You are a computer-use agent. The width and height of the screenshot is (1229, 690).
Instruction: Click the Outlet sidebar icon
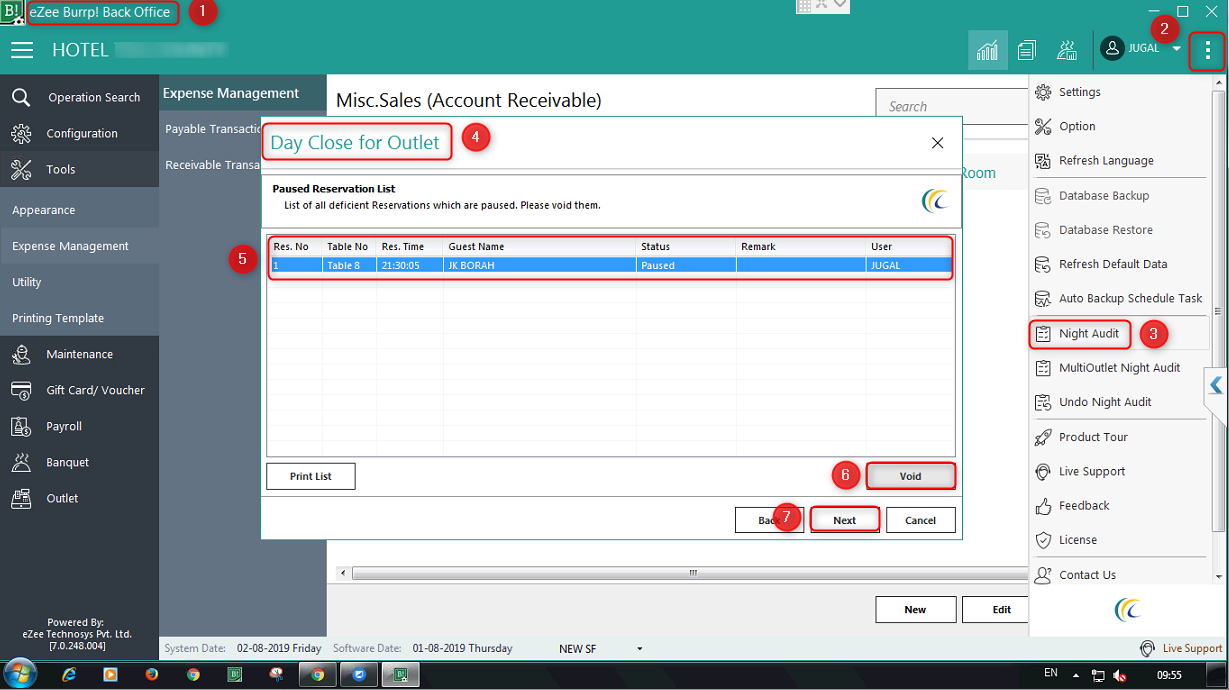[22, 498]
